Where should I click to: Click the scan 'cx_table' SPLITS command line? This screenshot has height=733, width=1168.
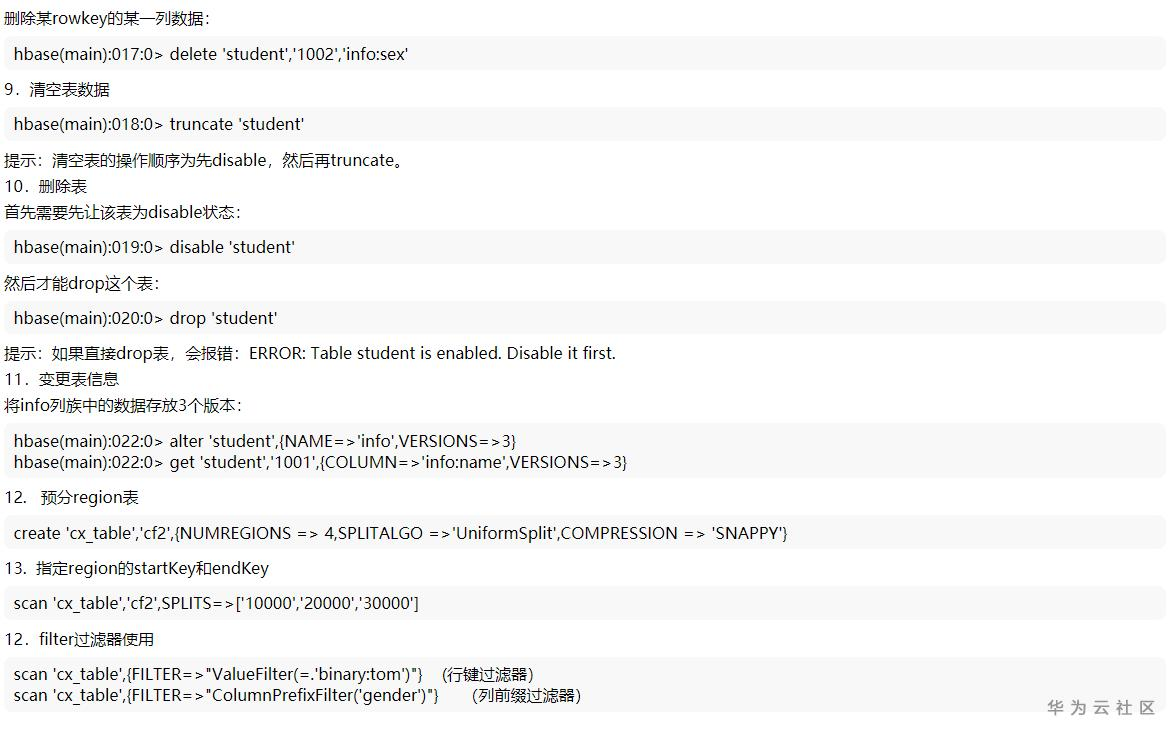pyautogui.click(x=216, y=603)
